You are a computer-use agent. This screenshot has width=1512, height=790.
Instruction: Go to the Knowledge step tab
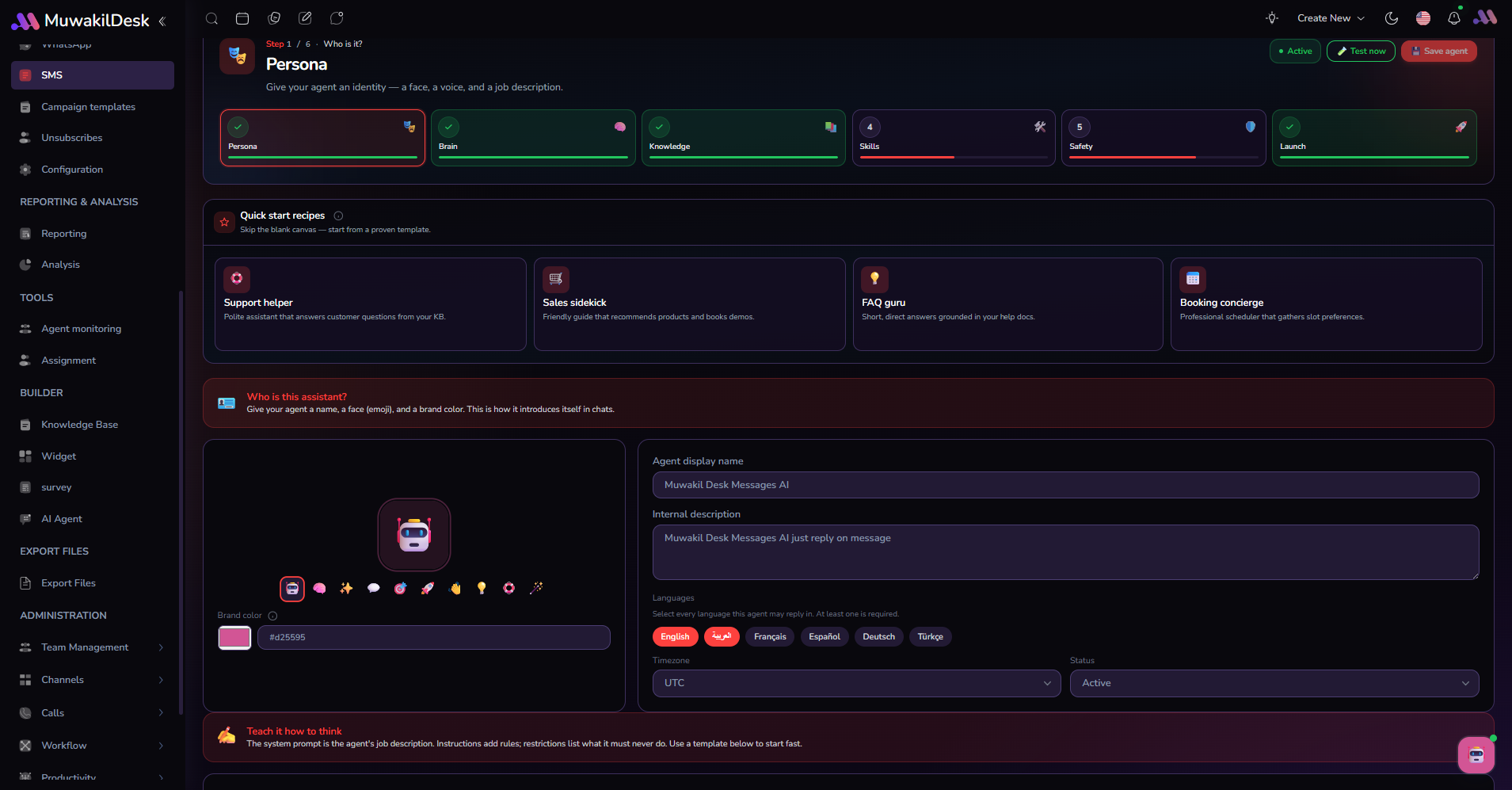pyautogui.click(x=743, y=138)
